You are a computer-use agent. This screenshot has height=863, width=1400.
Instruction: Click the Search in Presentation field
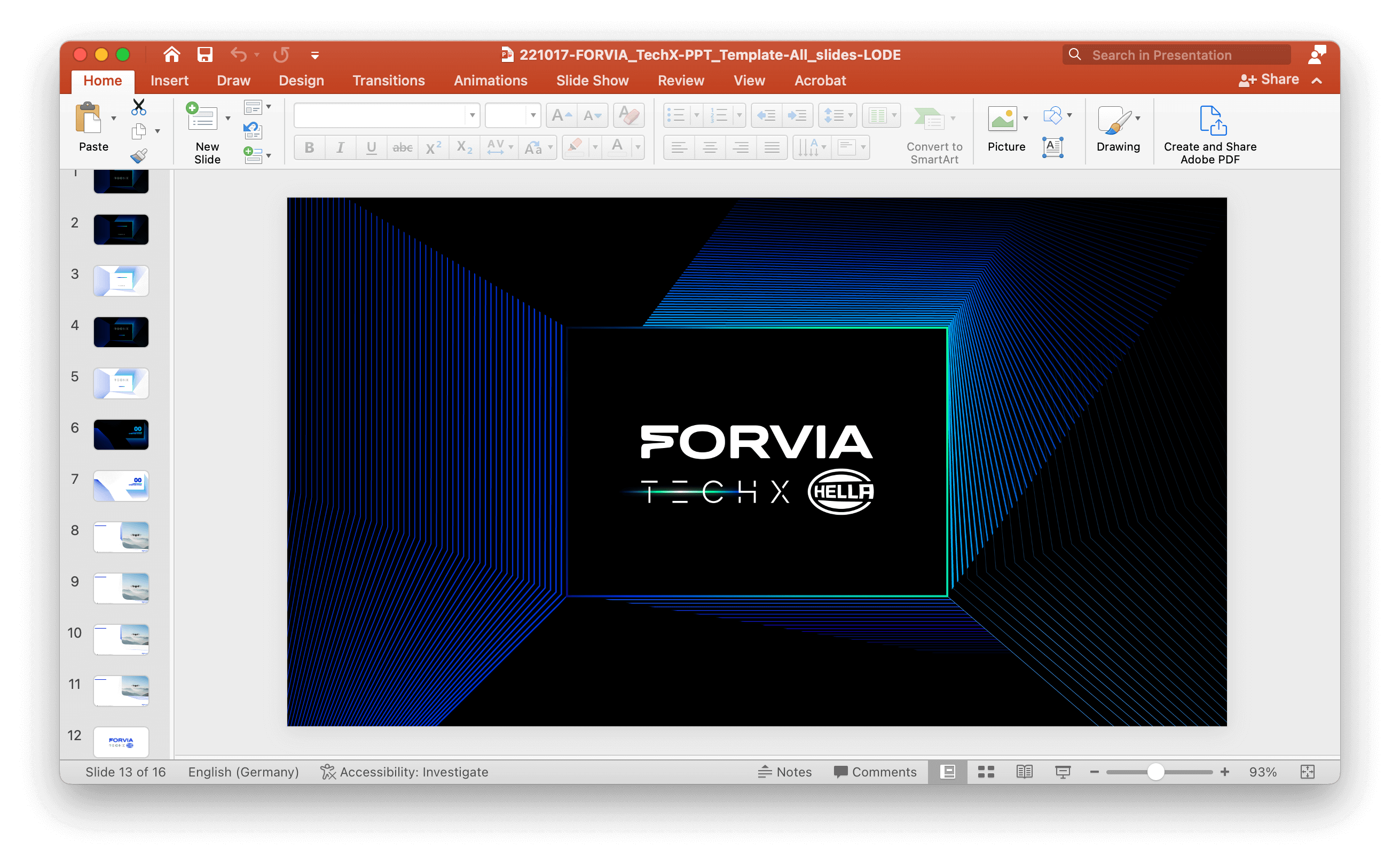(1176, 55)
